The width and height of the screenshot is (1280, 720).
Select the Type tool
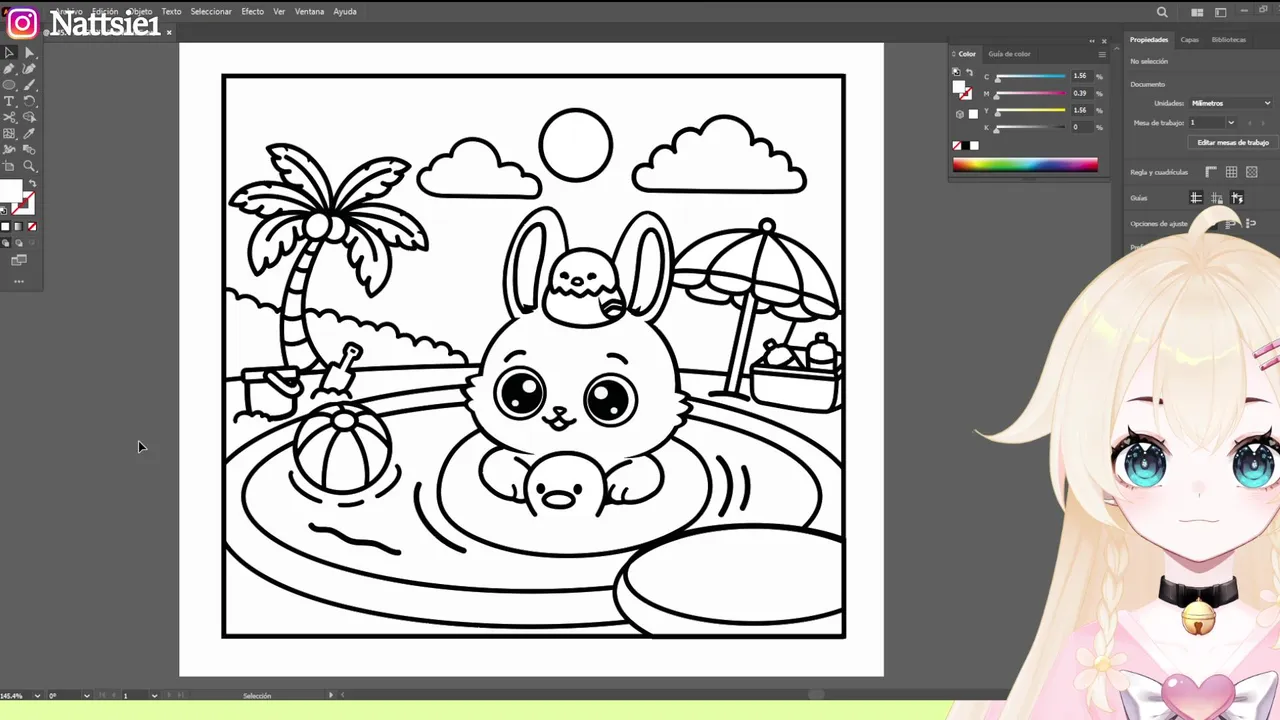pyautogui.click(x=9, y=101)
